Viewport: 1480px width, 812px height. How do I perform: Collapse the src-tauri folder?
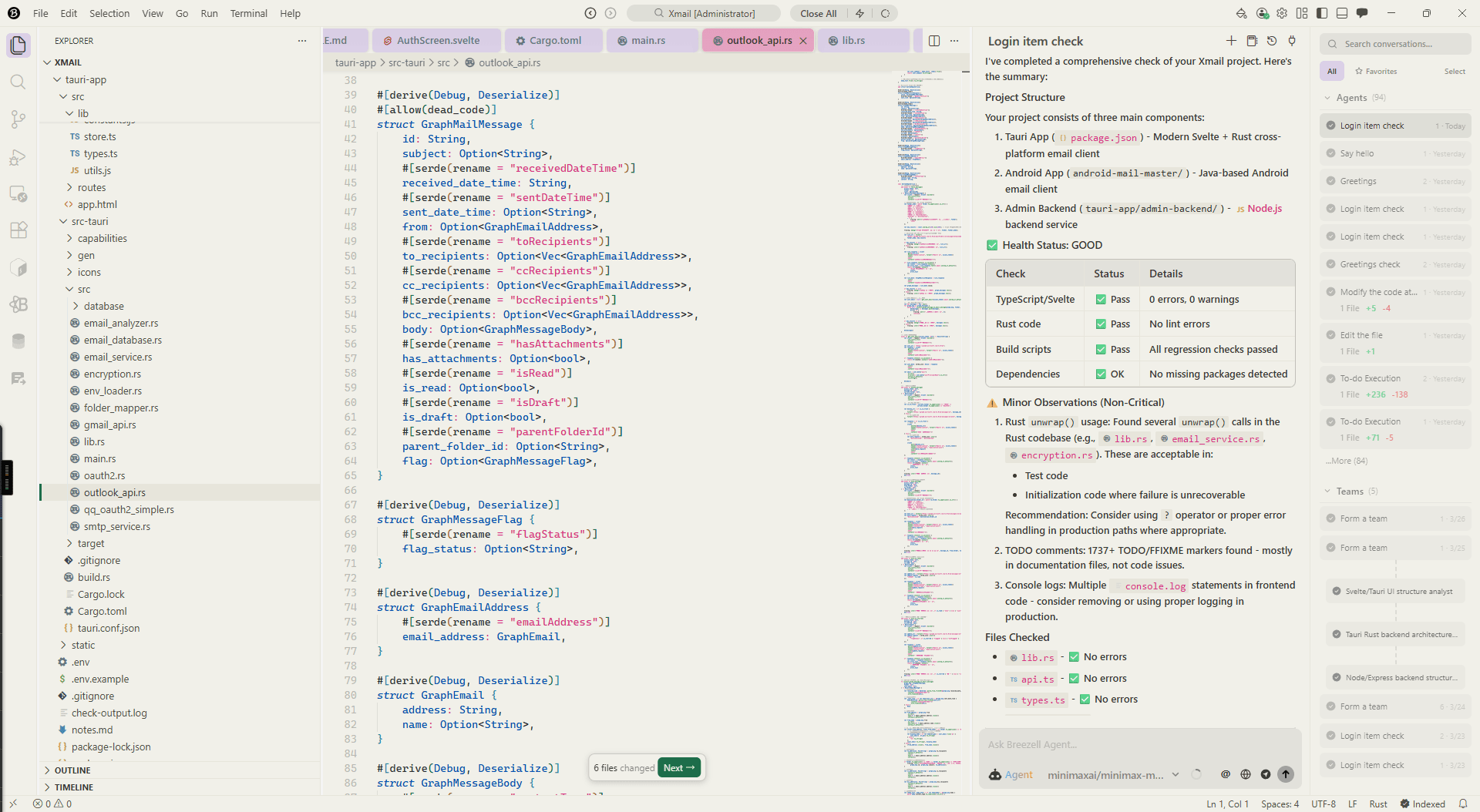[x=91, y=221]
